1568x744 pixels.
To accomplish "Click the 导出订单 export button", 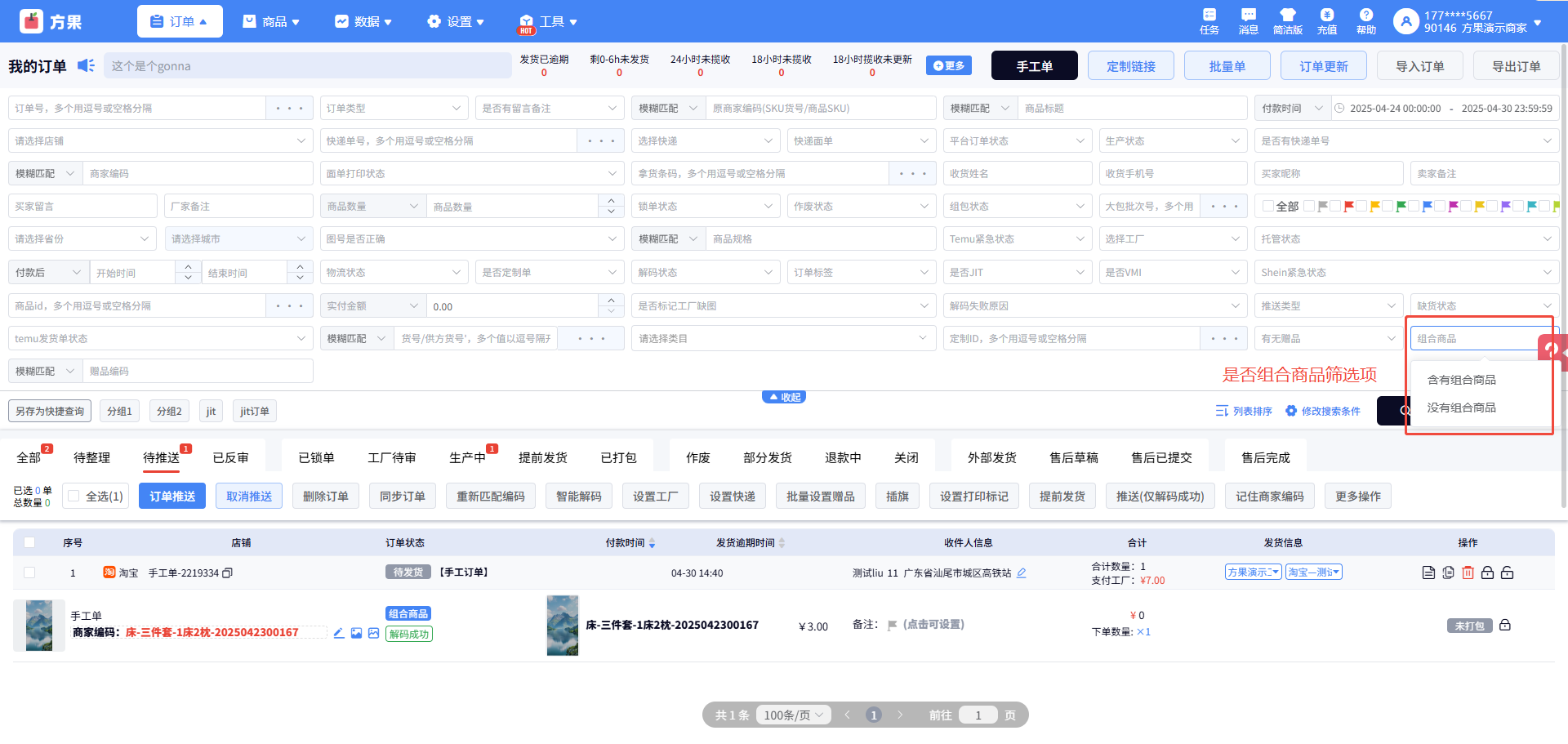I will 1516,66.
